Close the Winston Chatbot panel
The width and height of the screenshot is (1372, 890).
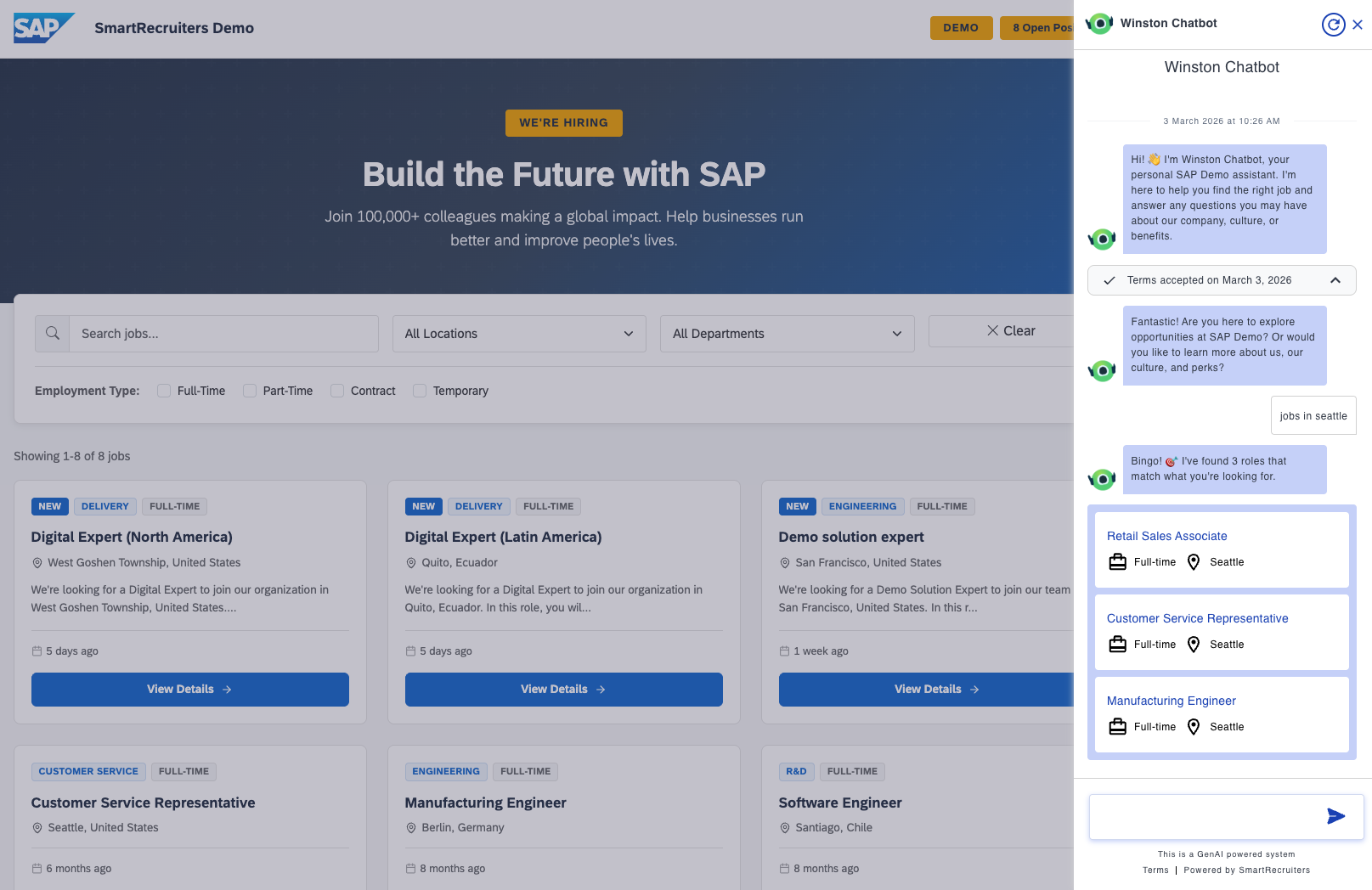point(1358,25)
